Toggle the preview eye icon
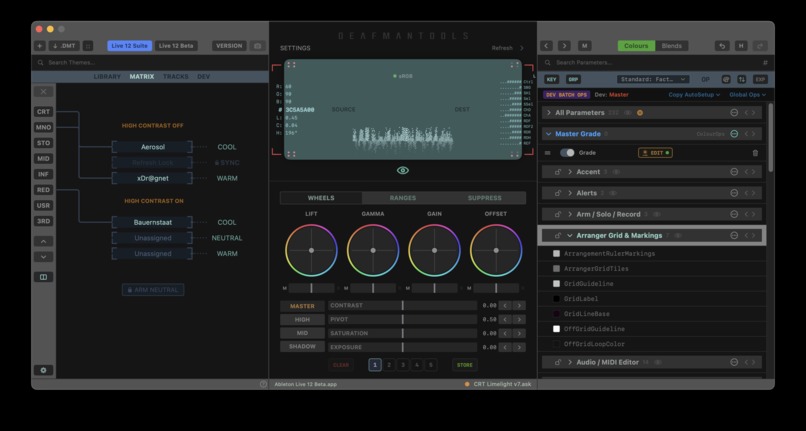This screenshot has width=806, height=431. (x=403, y=171)
